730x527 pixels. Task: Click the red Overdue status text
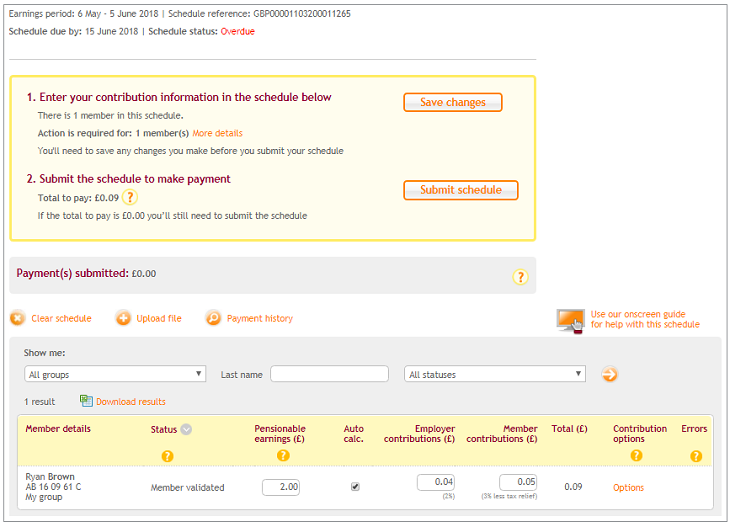pyautogui.click(x=237, y=32)
